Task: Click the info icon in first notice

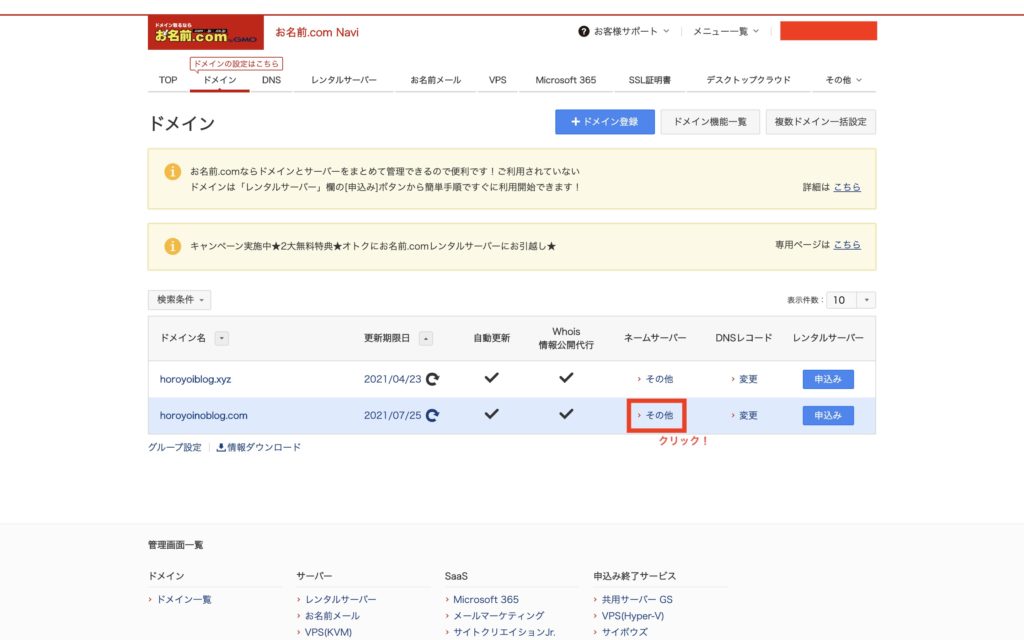Action: coord(172,172)
